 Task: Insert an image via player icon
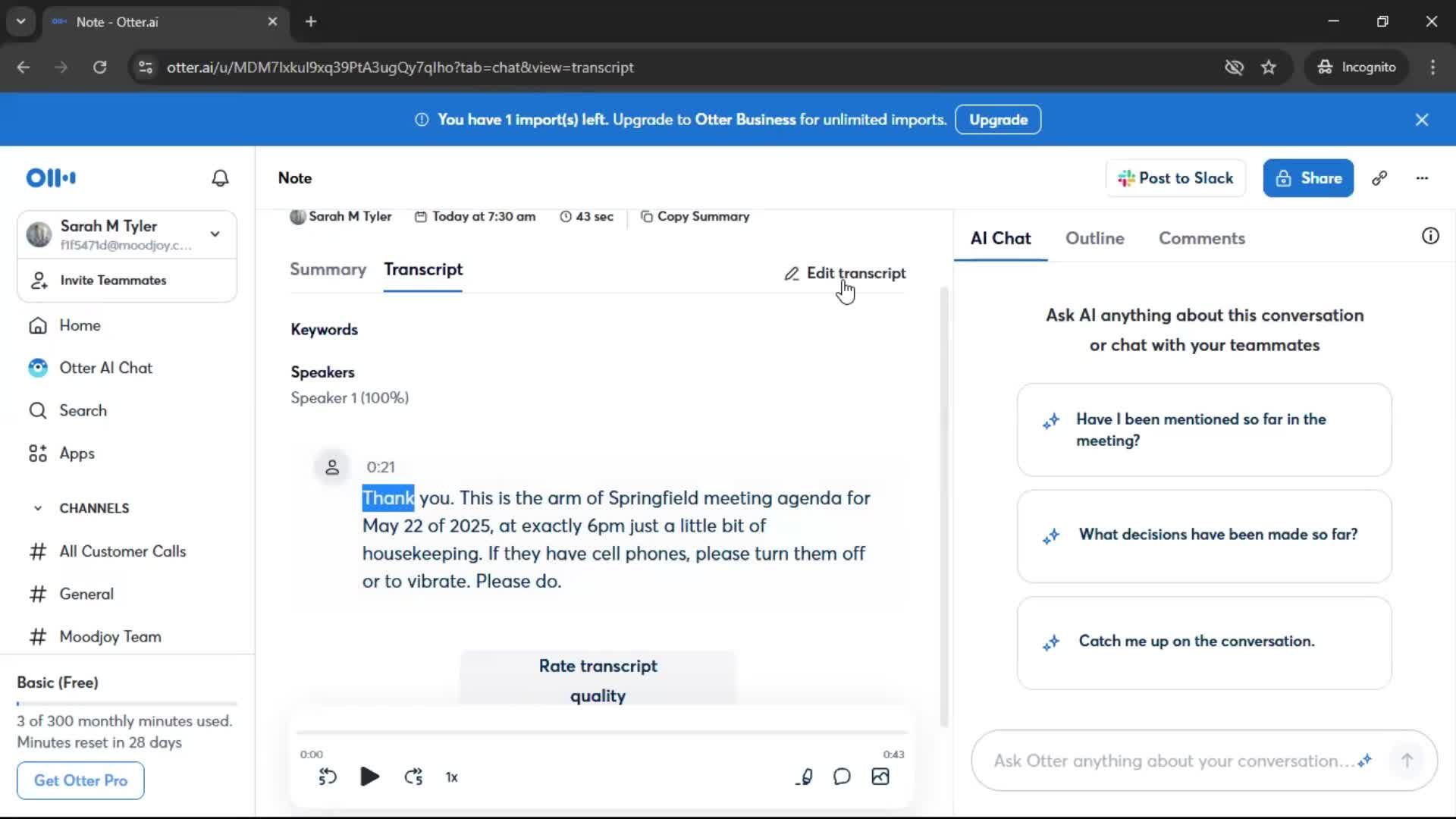point(880,777)
